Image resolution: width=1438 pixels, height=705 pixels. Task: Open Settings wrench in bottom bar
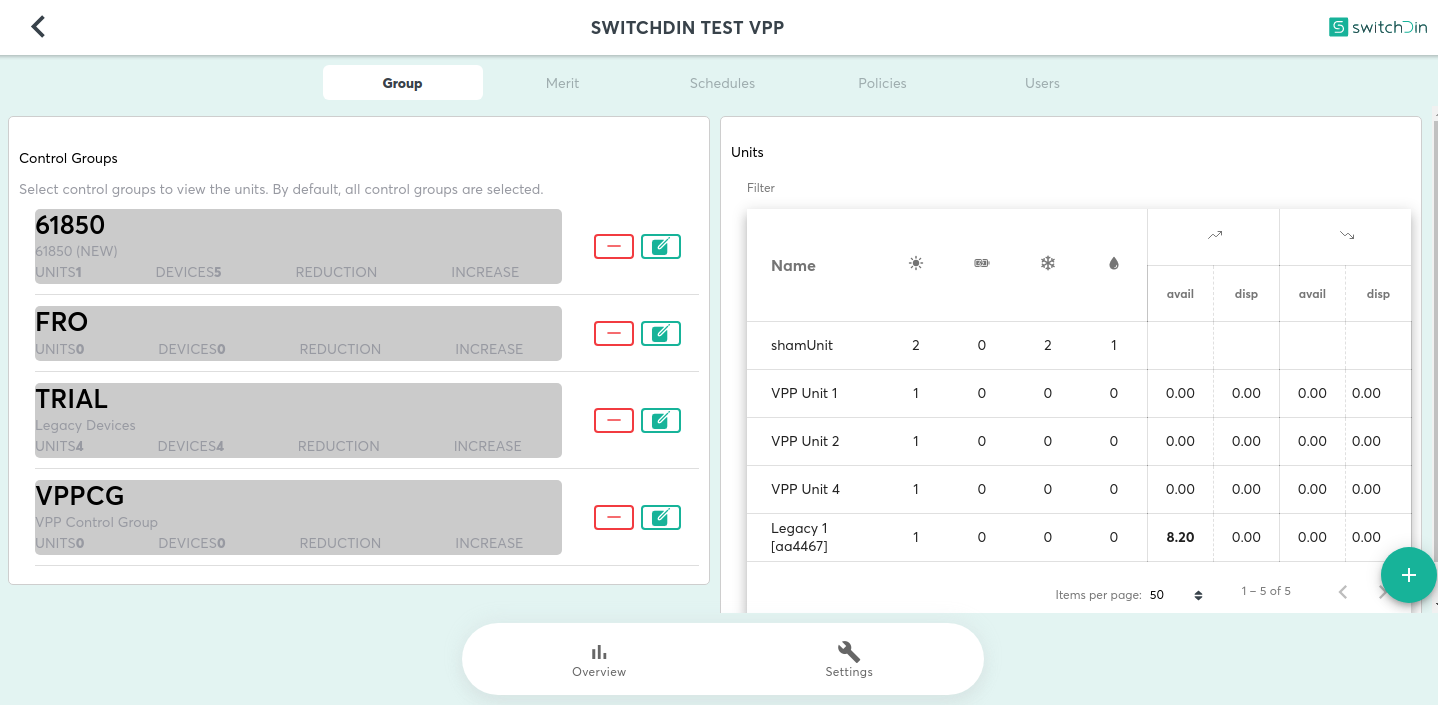coord(849,661)
